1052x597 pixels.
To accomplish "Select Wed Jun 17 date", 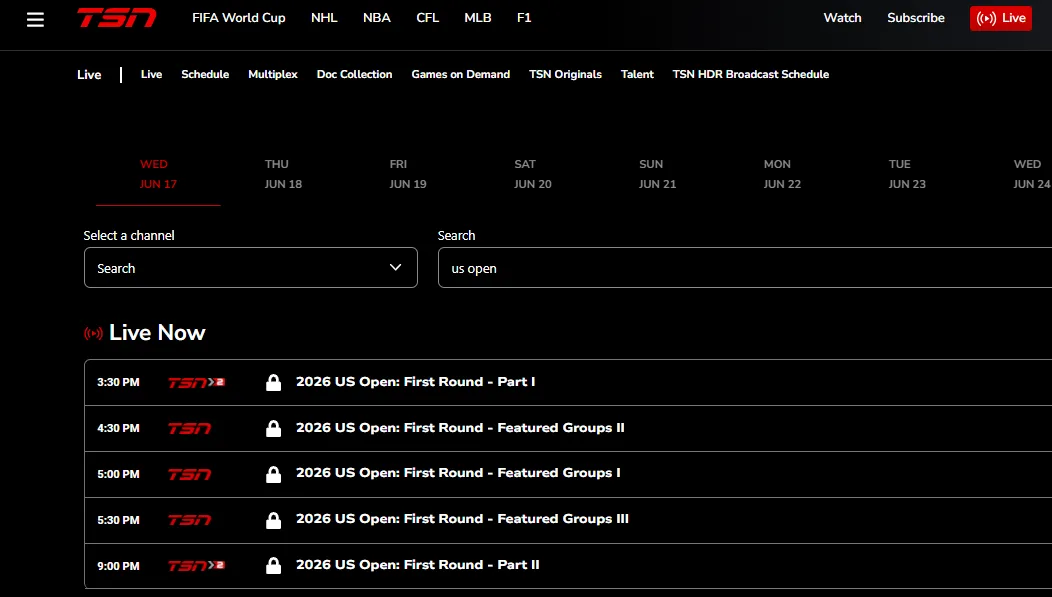I will pos(158,174).
